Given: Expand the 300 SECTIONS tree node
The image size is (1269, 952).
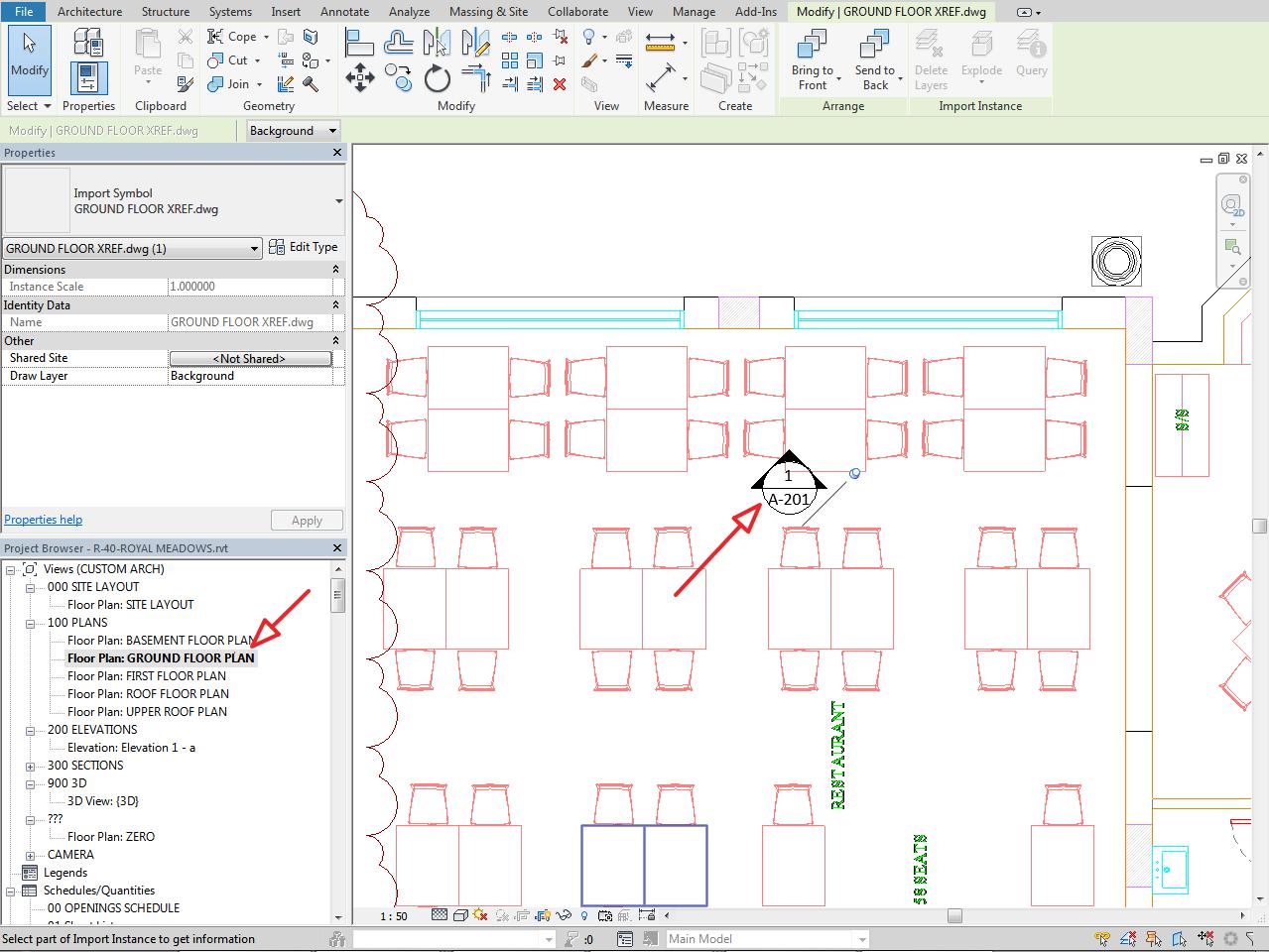Looking at the screenshot, I should 31,766.
